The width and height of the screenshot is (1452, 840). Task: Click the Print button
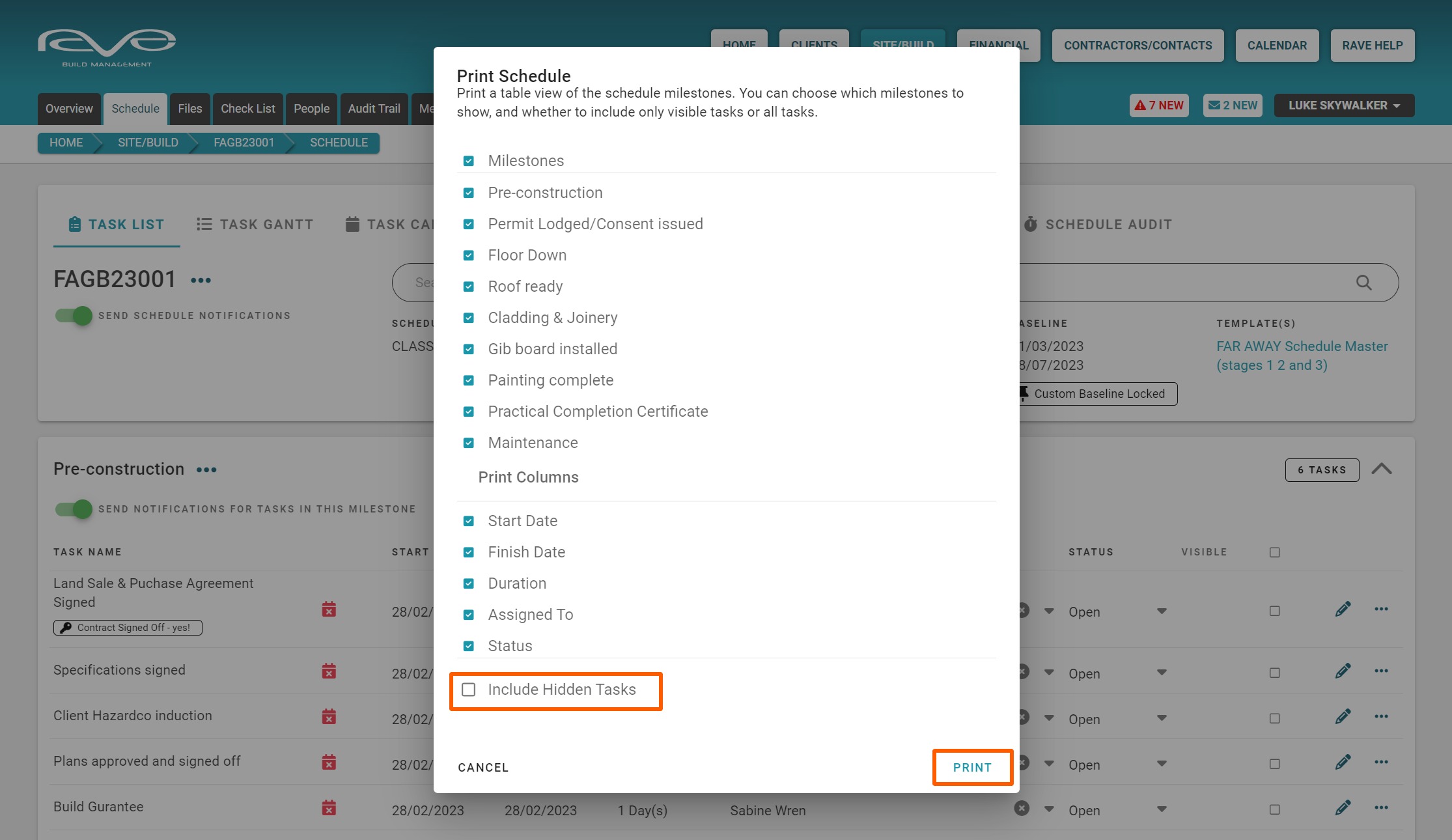pos(972,767)
